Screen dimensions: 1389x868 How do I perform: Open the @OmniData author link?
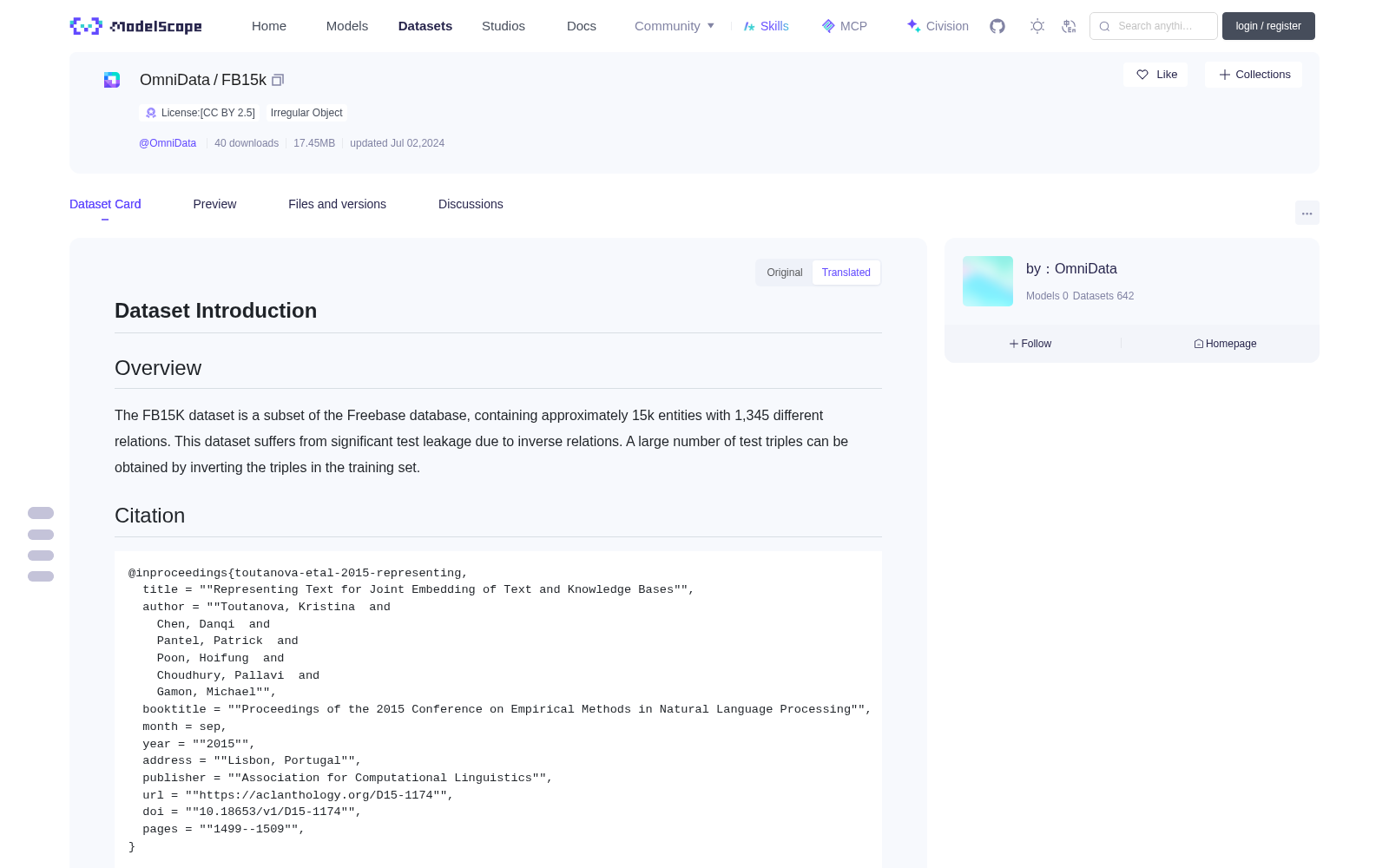click(x=168, y=143)
